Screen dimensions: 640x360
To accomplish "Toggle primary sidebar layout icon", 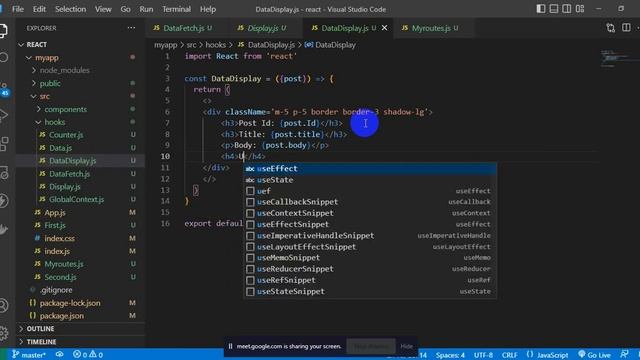I will pyautogui.click(x=540, y=9).
